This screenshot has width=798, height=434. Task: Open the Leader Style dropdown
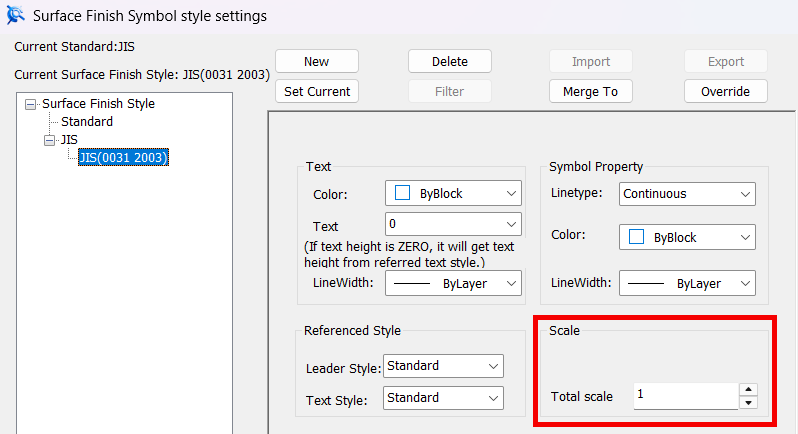point(443,366)
